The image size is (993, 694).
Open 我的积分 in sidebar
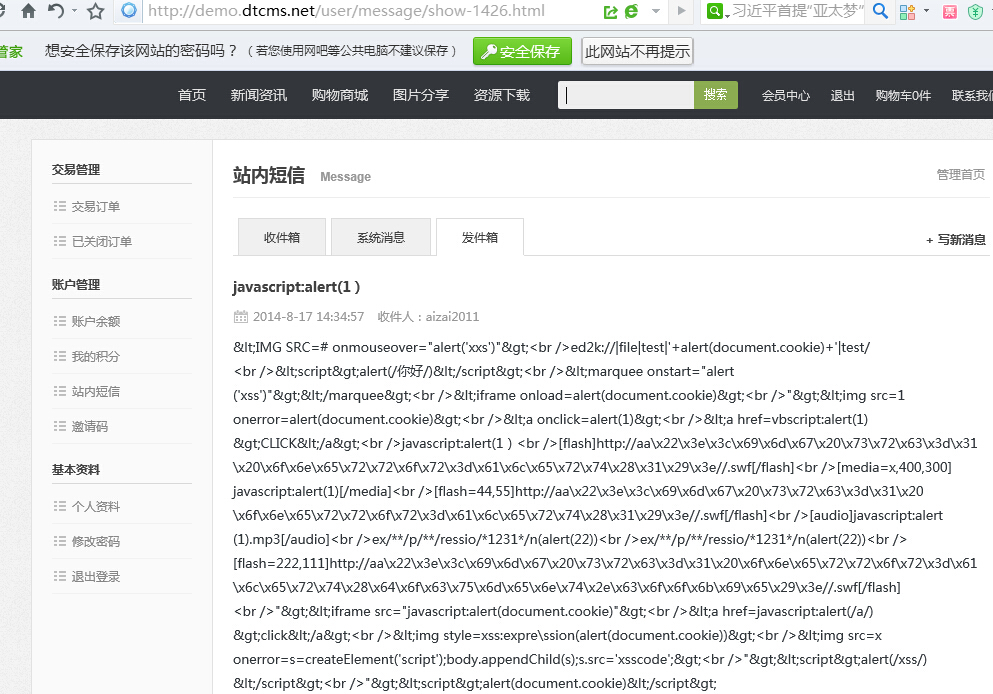[x=96, y=356]
